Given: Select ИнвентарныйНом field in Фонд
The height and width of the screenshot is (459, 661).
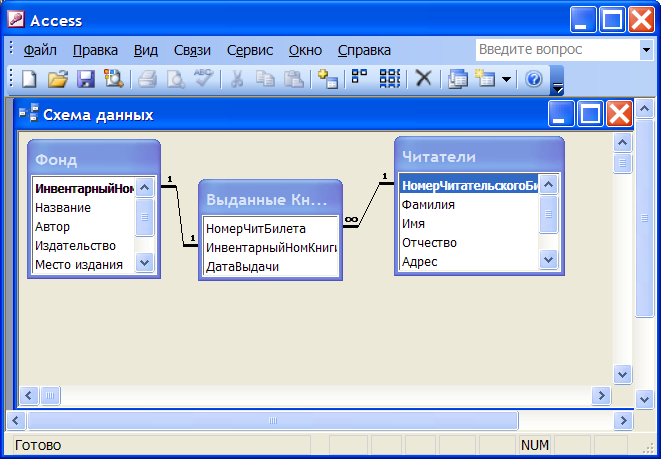Looking at the screenshot, I should click(x=83, y=188).
